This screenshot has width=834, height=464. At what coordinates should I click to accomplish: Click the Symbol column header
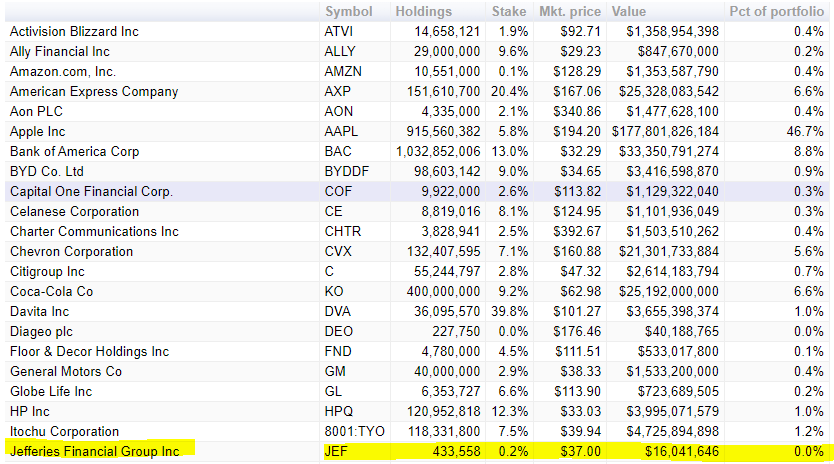(348, 11)
